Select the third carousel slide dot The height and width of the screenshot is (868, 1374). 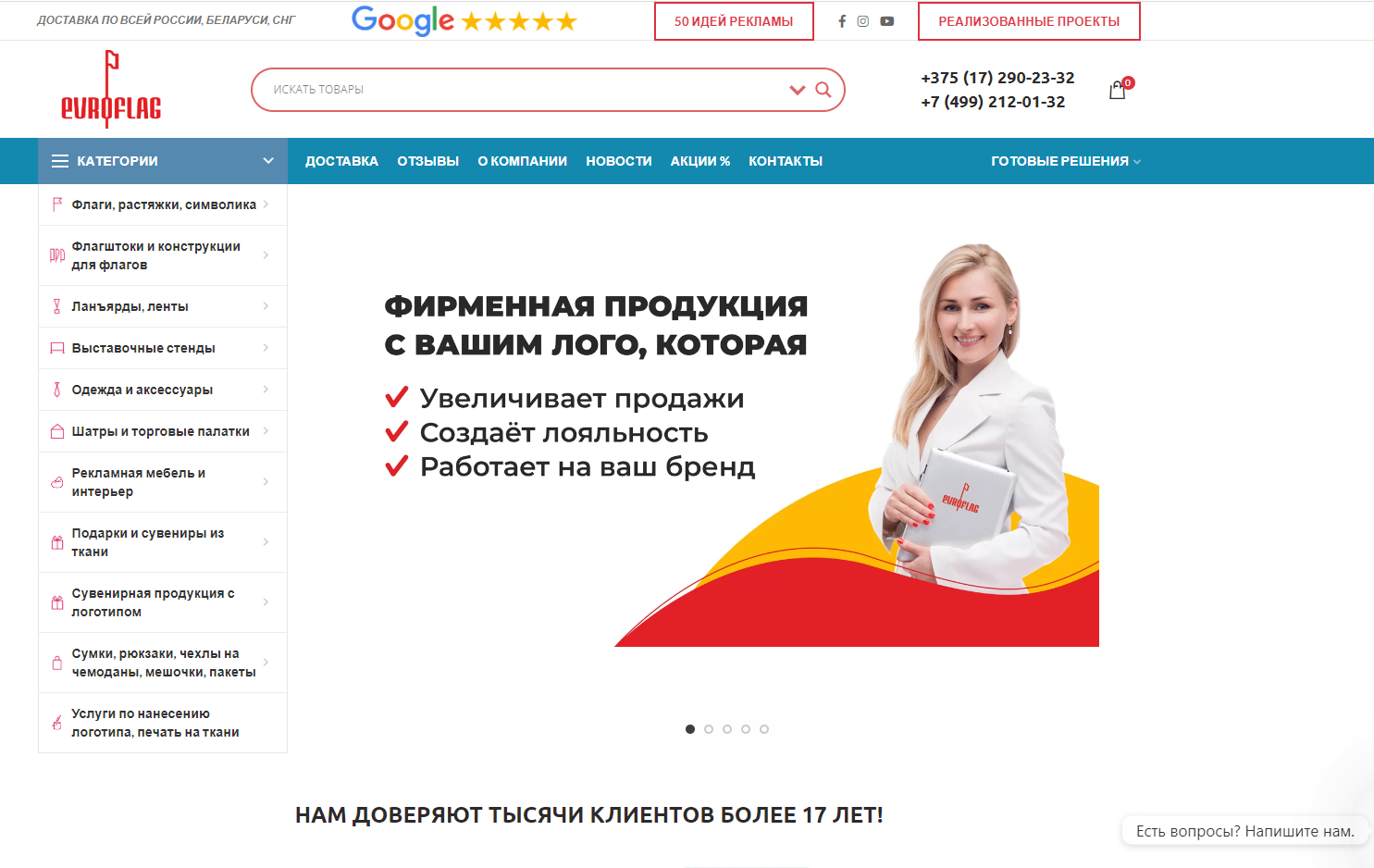coord(727,729)
